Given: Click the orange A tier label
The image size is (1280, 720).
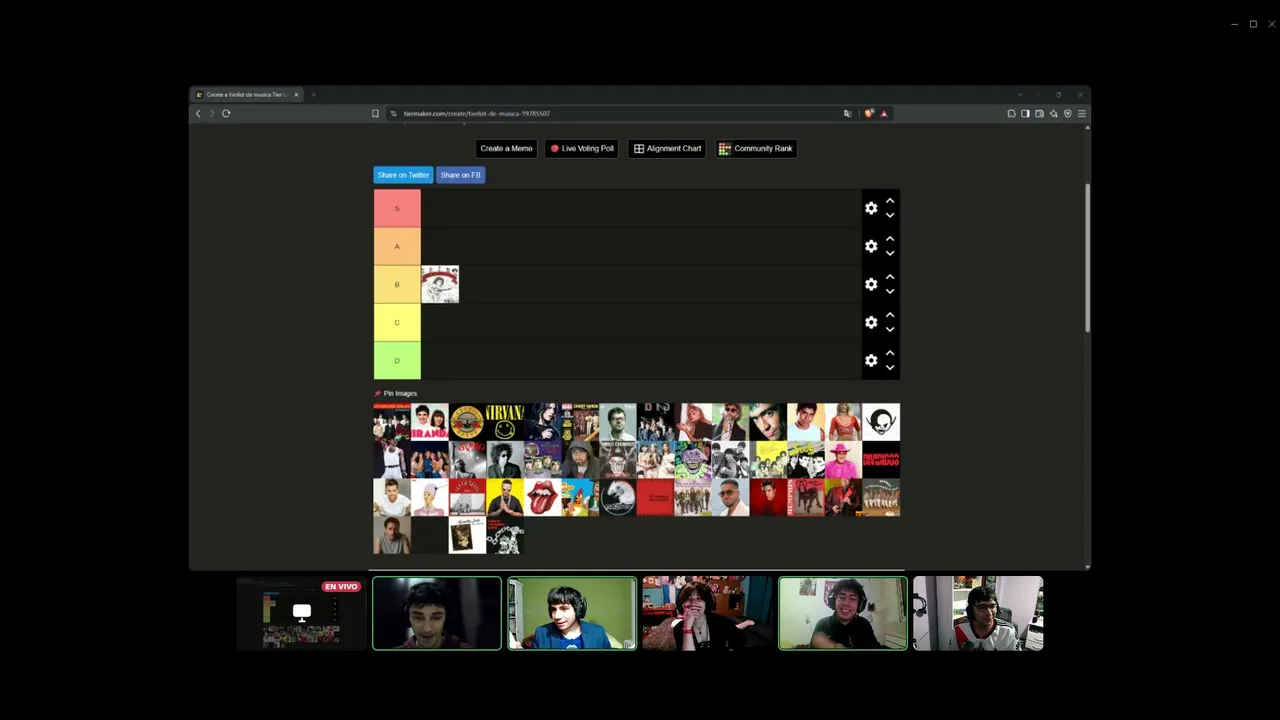Looking at the screenshot, I should click(397, 246).
